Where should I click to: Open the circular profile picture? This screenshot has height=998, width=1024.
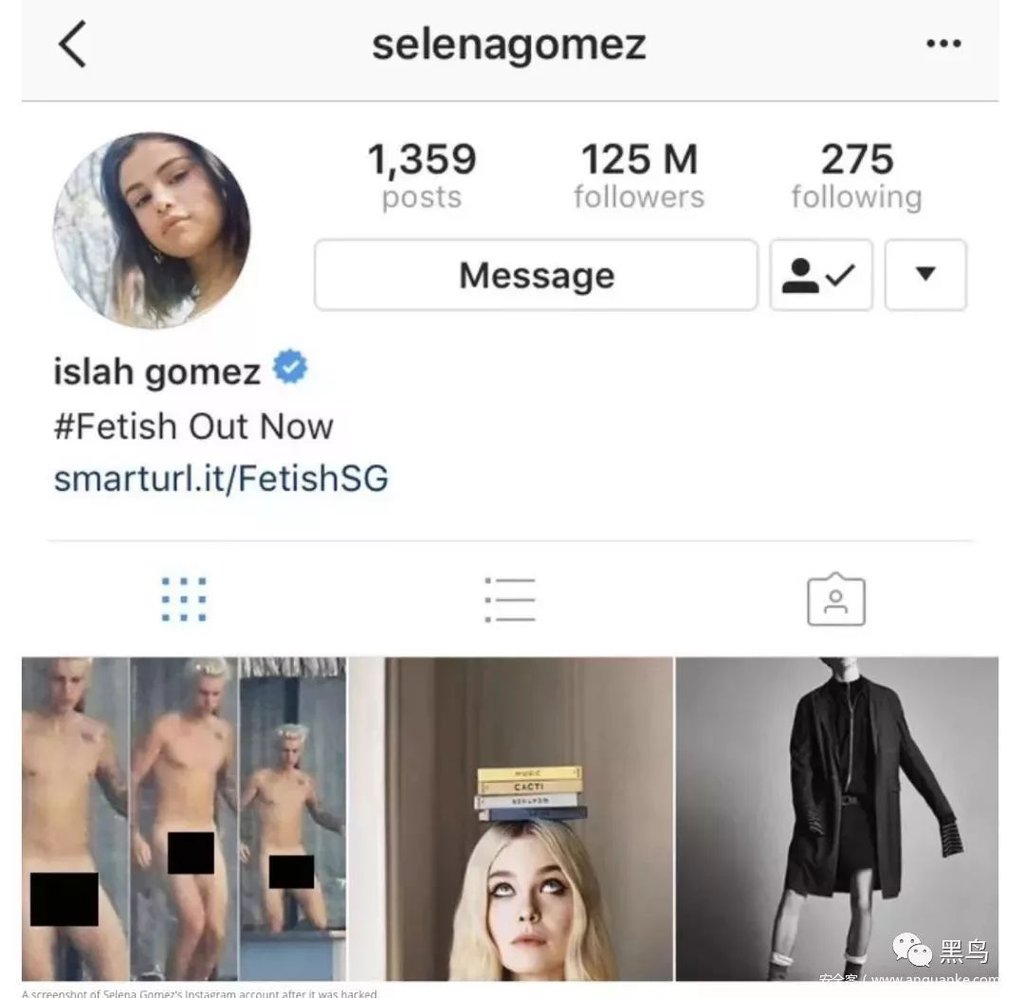coord(152,231)
